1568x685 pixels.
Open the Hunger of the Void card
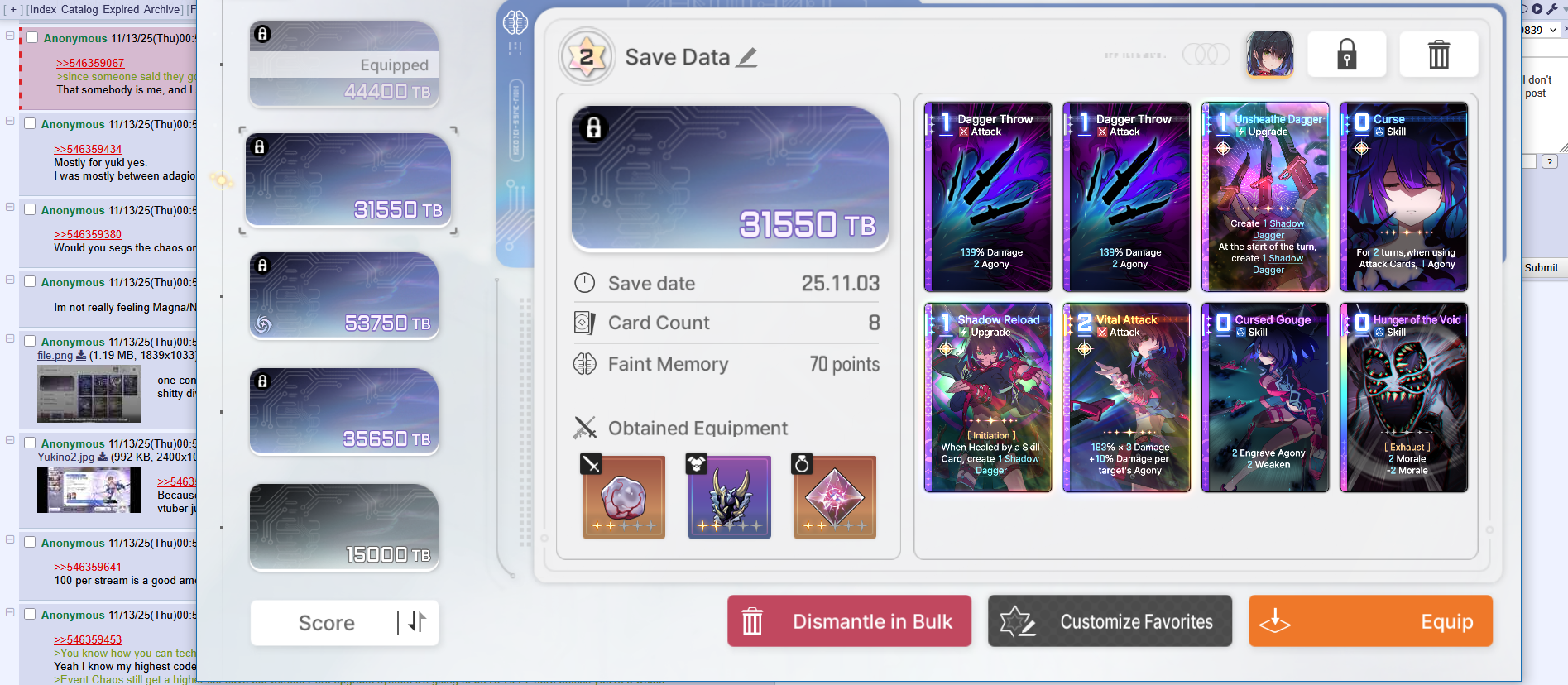click(x=1403, y=397)
